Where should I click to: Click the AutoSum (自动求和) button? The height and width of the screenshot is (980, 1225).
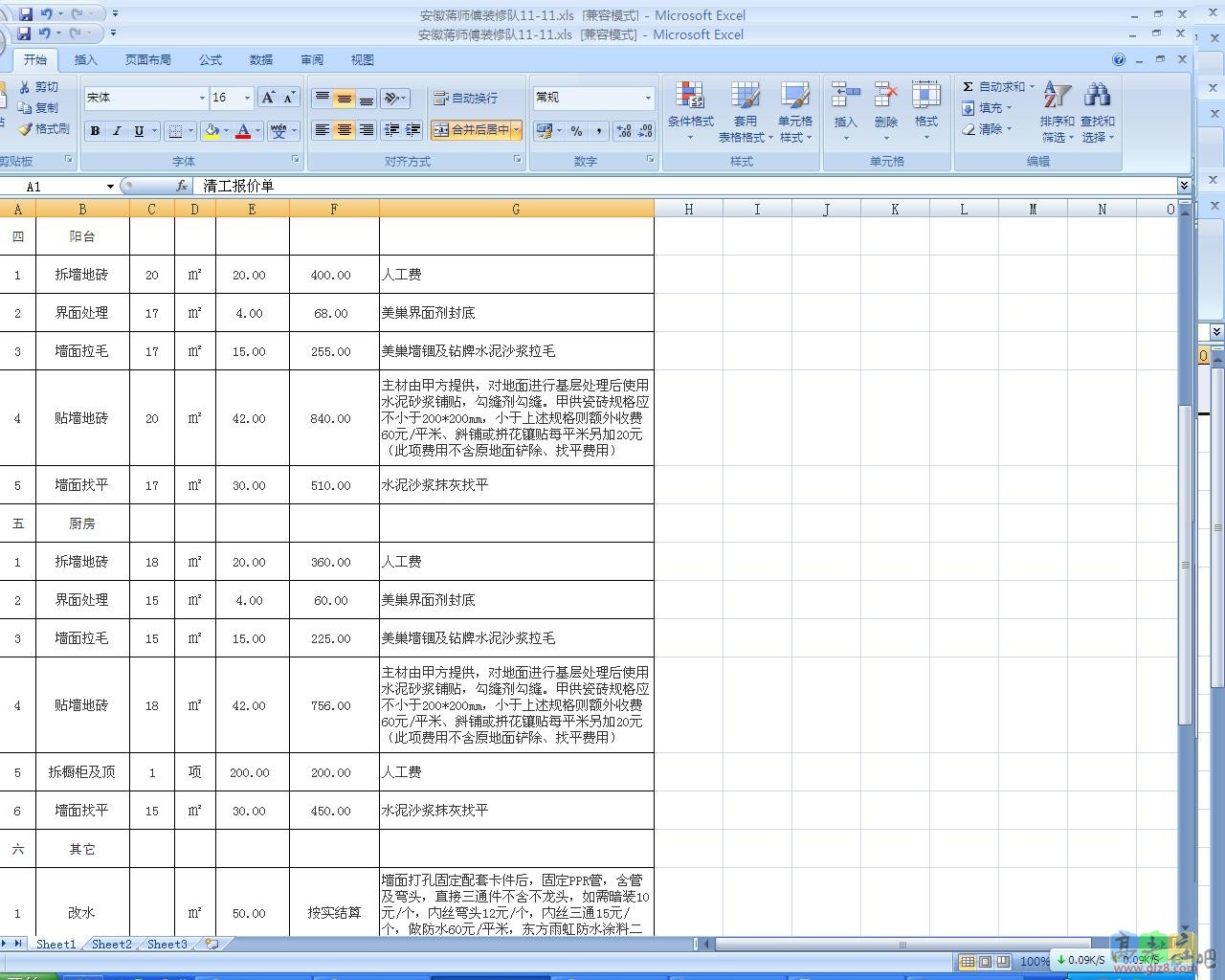point(995,86)
